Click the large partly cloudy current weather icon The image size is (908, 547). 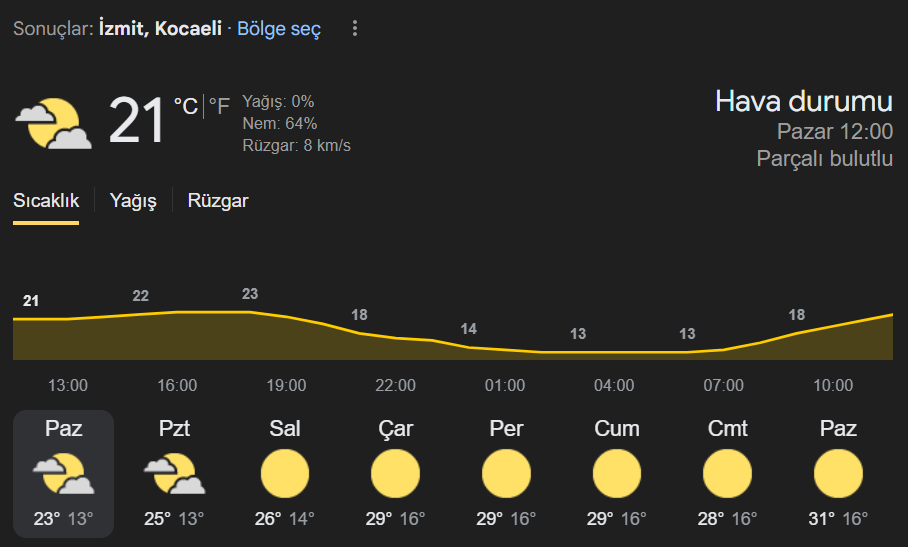point(53,123)
